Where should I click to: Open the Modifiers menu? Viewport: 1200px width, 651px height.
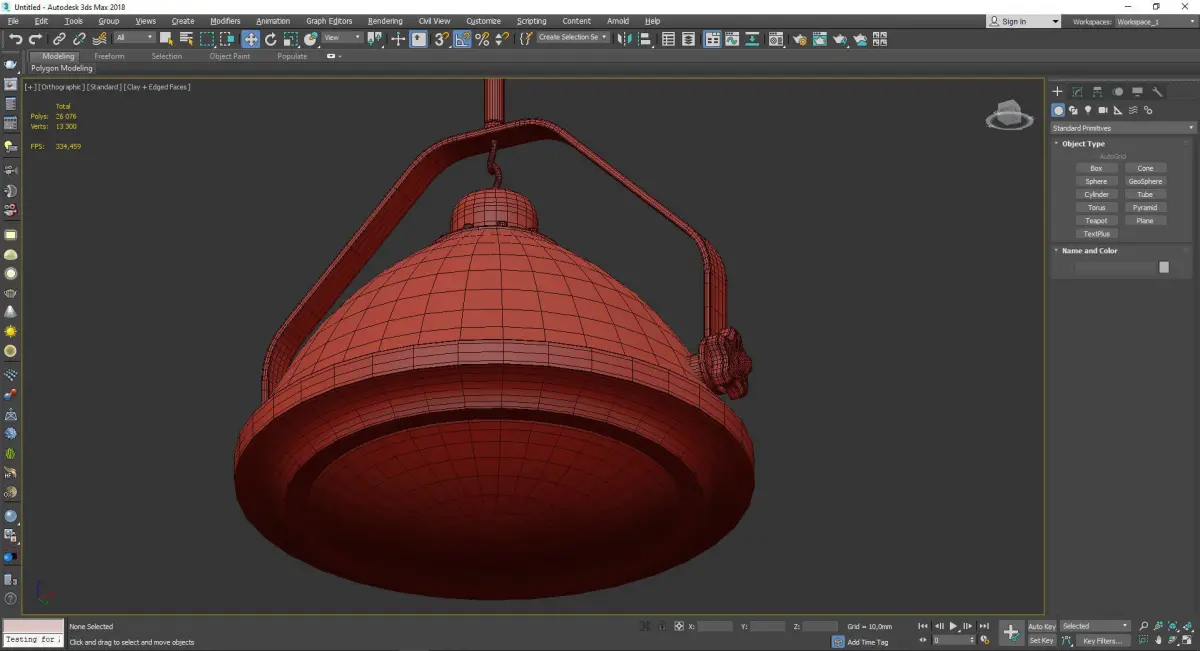click(225, 21)
